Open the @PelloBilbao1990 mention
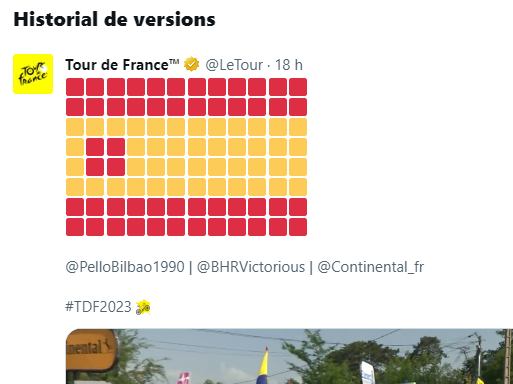This screenshot has width=513, height=384. point(125,267)
